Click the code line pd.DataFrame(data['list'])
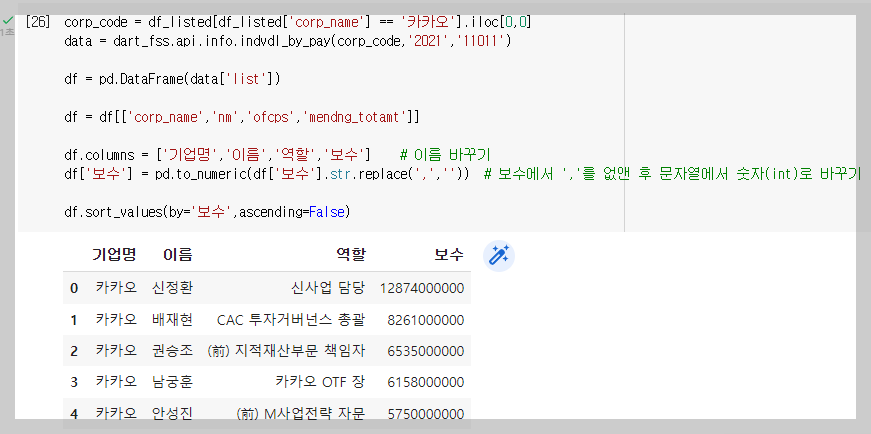Image resolution: width=871 pixels, height=434 pixels. tap(172, 79)
